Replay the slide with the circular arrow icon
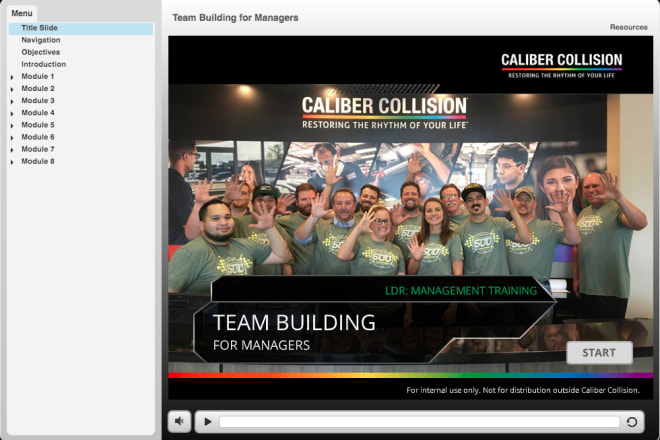The image size is (660, 440). pos(631,421)
